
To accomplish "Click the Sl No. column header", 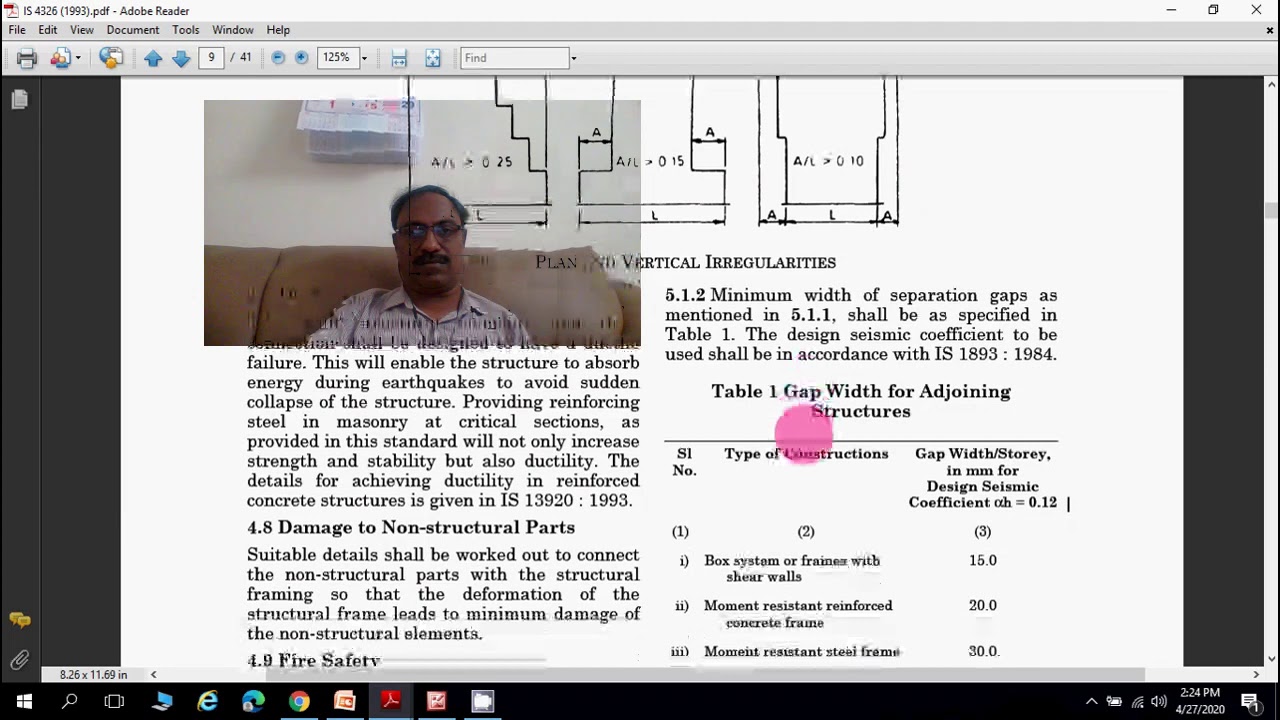I will (685, 462).
